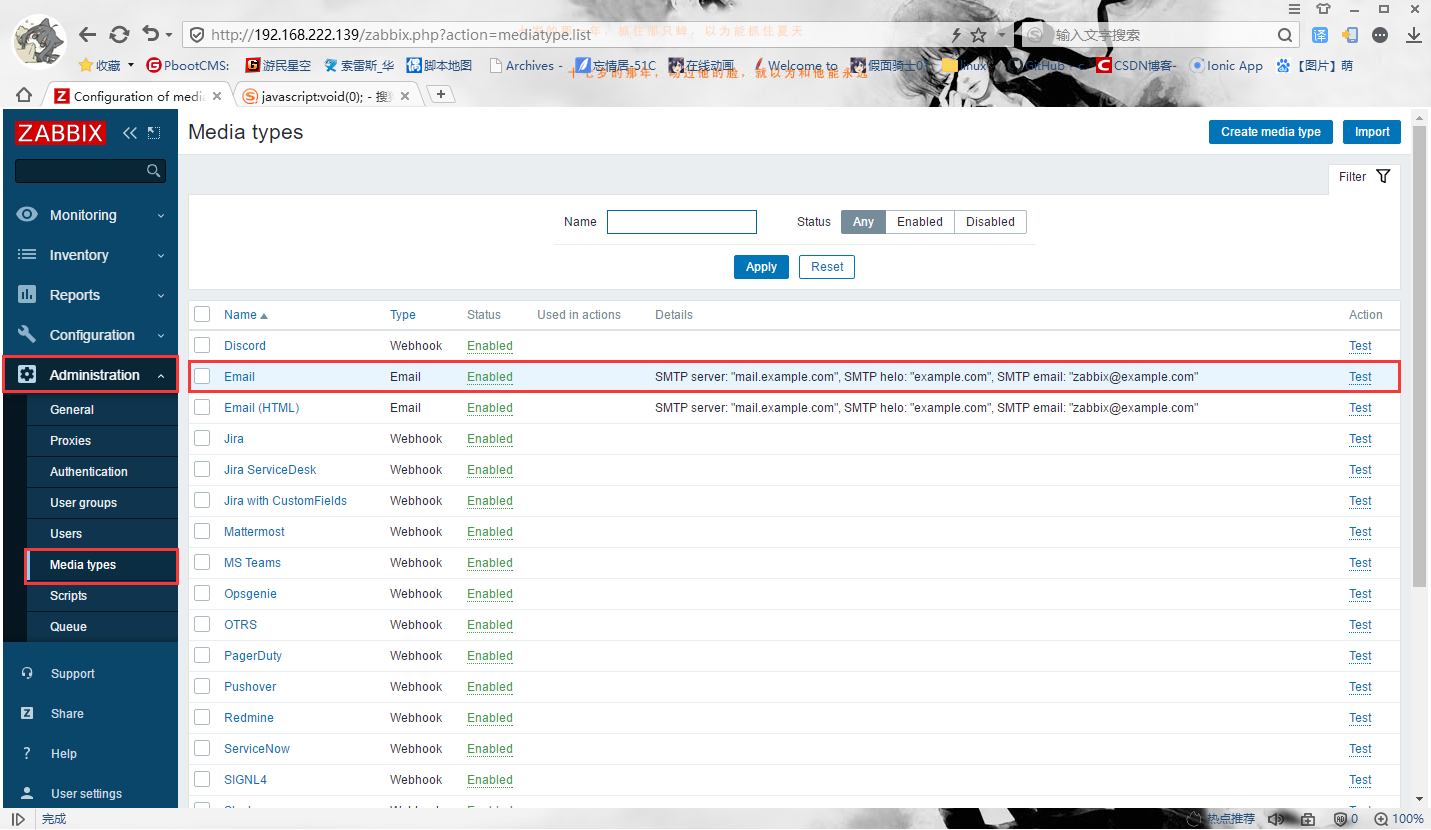Click the Help question mark icon
Screen dimensions: 1431x830
coord(27,754)
